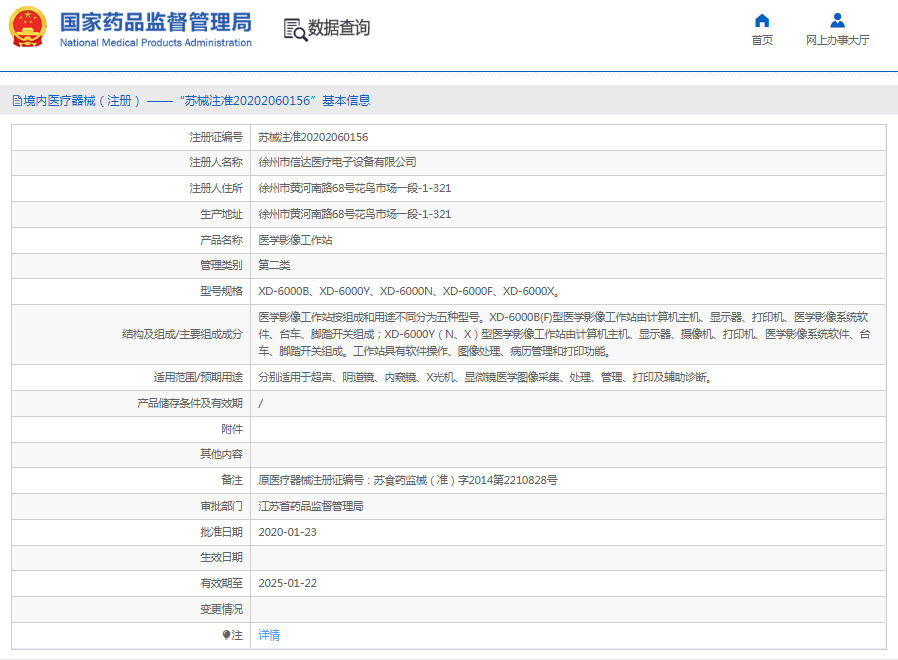Click the model list starting with XD-6000B
The image size is (898, 660).
[409, 292]
